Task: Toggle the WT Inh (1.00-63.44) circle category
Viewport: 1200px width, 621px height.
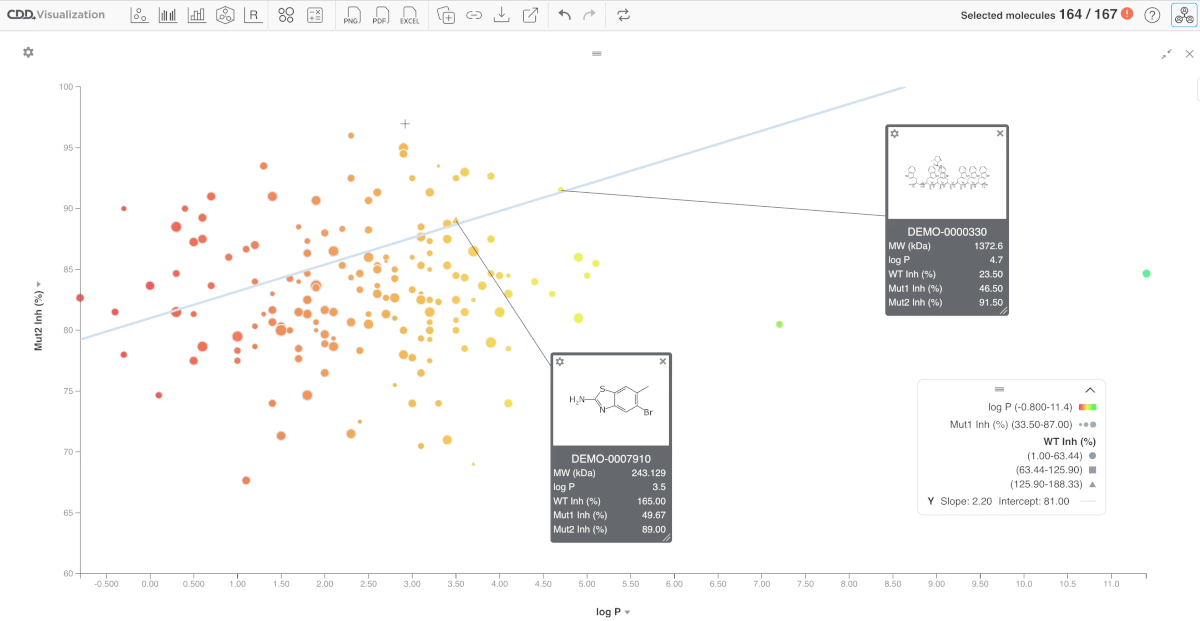Action: [1046, 455]
